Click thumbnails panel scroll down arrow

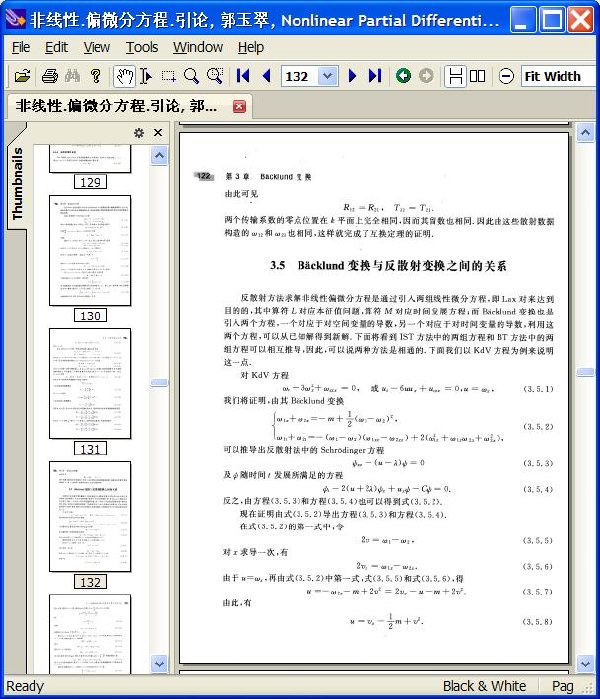[159, 664]
